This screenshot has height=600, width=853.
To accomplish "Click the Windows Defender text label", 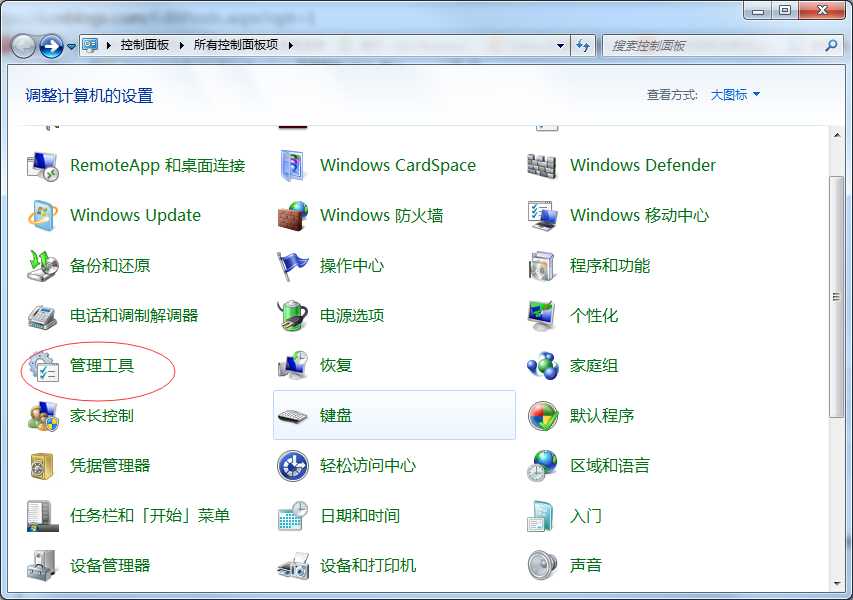I will pos(643,165).
